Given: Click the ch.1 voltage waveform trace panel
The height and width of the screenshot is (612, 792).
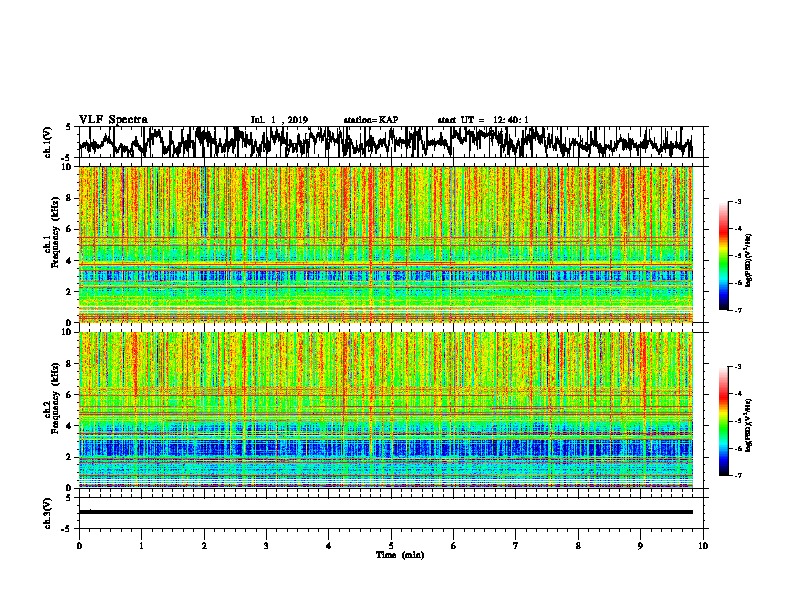Looking at the screenshot, I should click(391, 142).
